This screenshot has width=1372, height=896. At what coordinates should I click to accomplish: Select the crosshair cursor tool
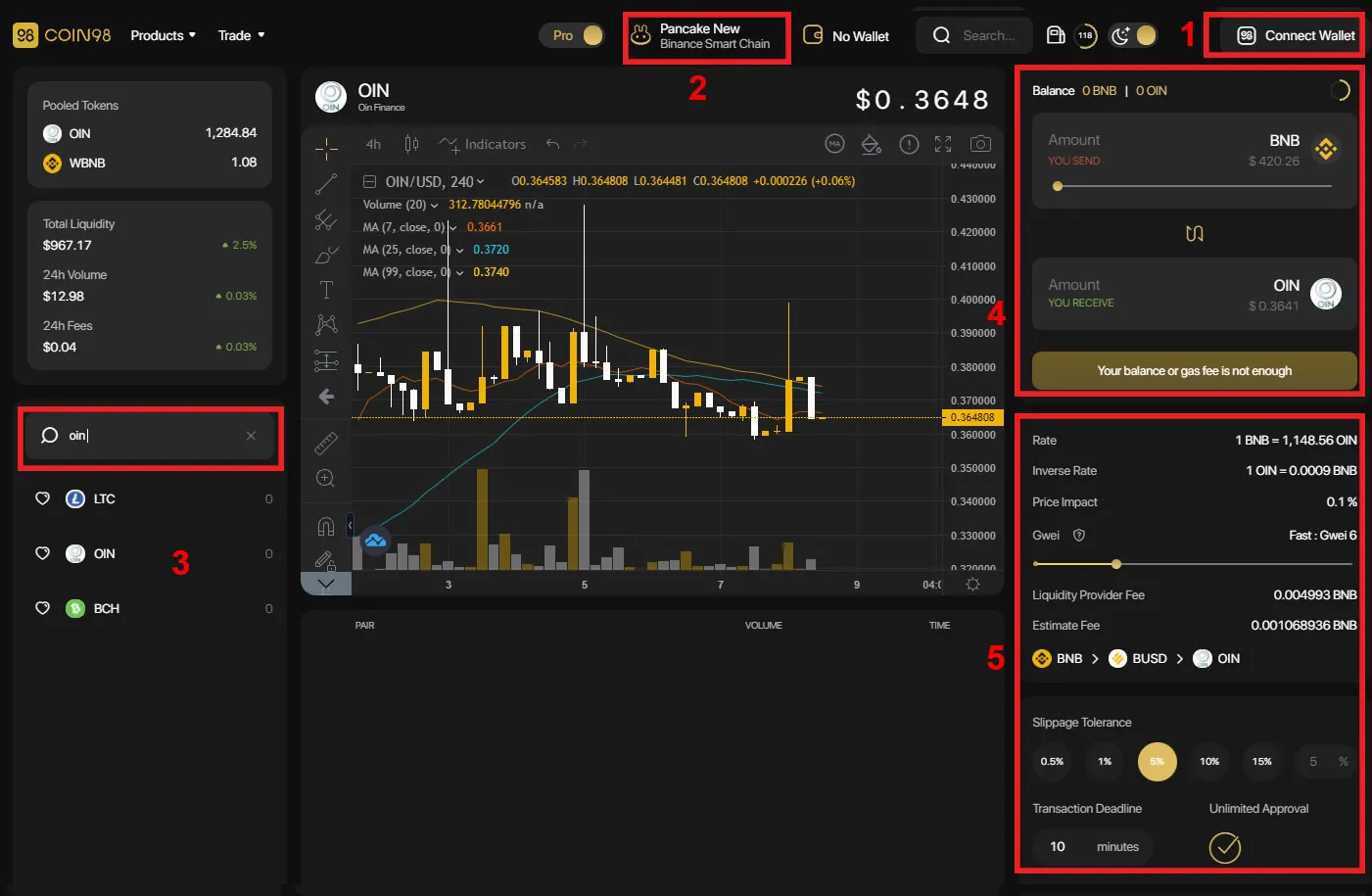click(326, 149)
